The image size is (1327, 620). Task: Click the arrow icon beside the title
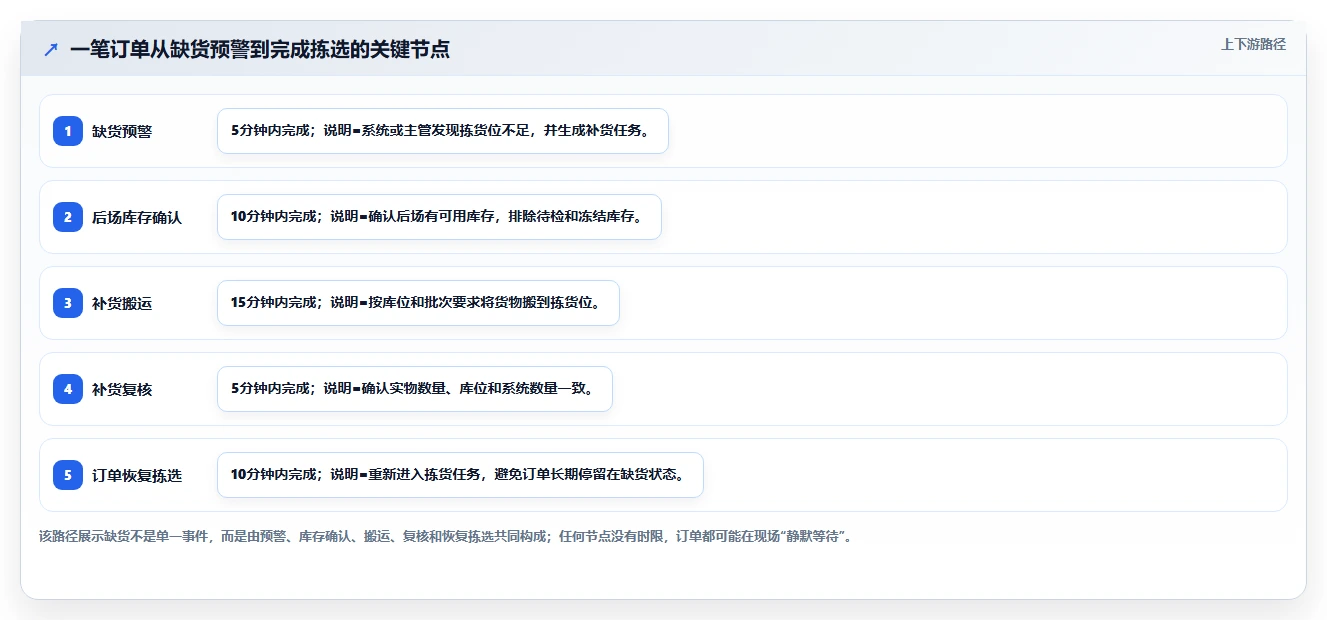click(x=51, y=49)
